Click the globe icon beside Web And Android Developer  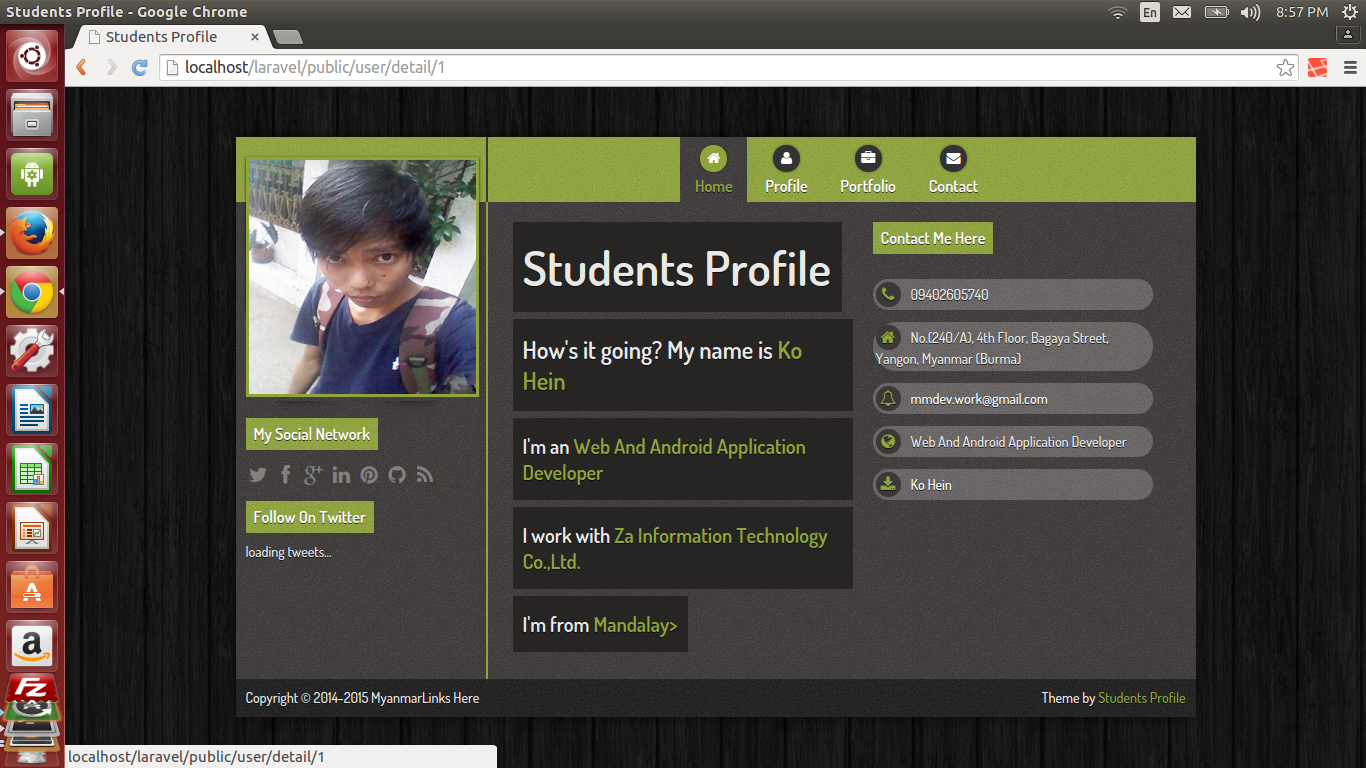tap(890, 441)
